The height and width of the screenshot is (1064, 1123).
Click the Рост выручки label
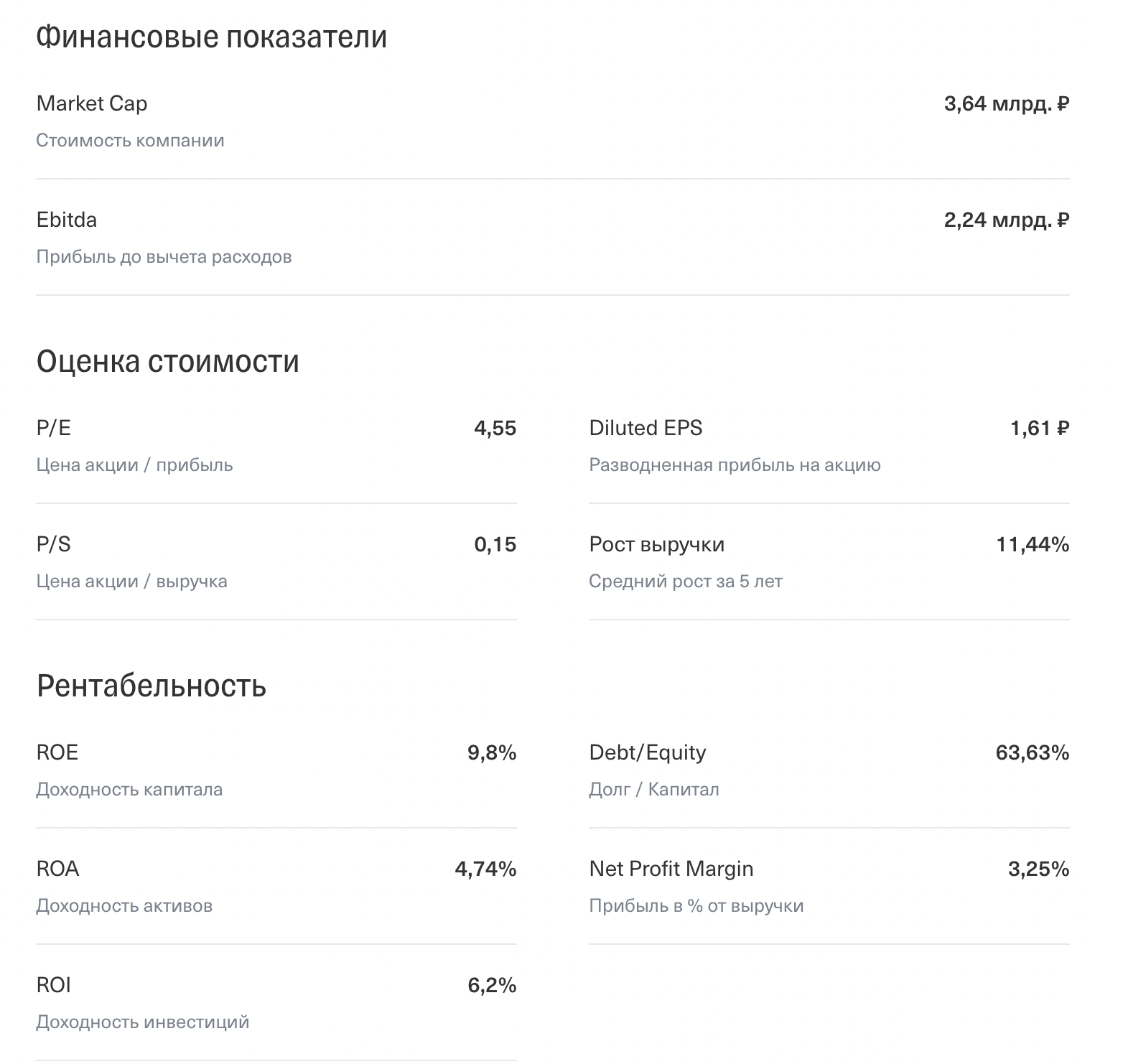tap(656, 544)
